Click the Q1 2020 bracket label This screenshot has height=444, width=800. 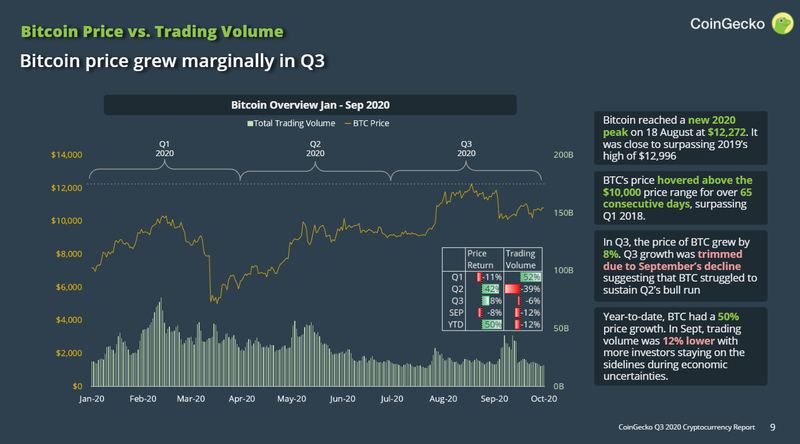pyautogui.click(x=164, y=149)
